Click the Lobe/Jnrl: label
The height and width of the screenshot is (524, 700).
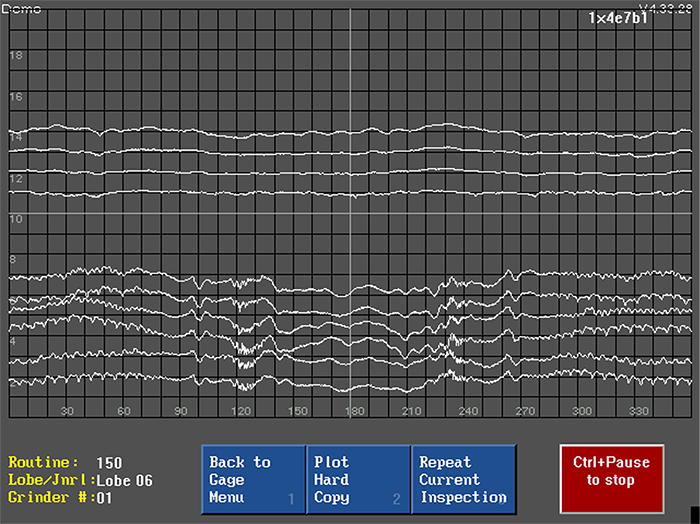(52, 480)
